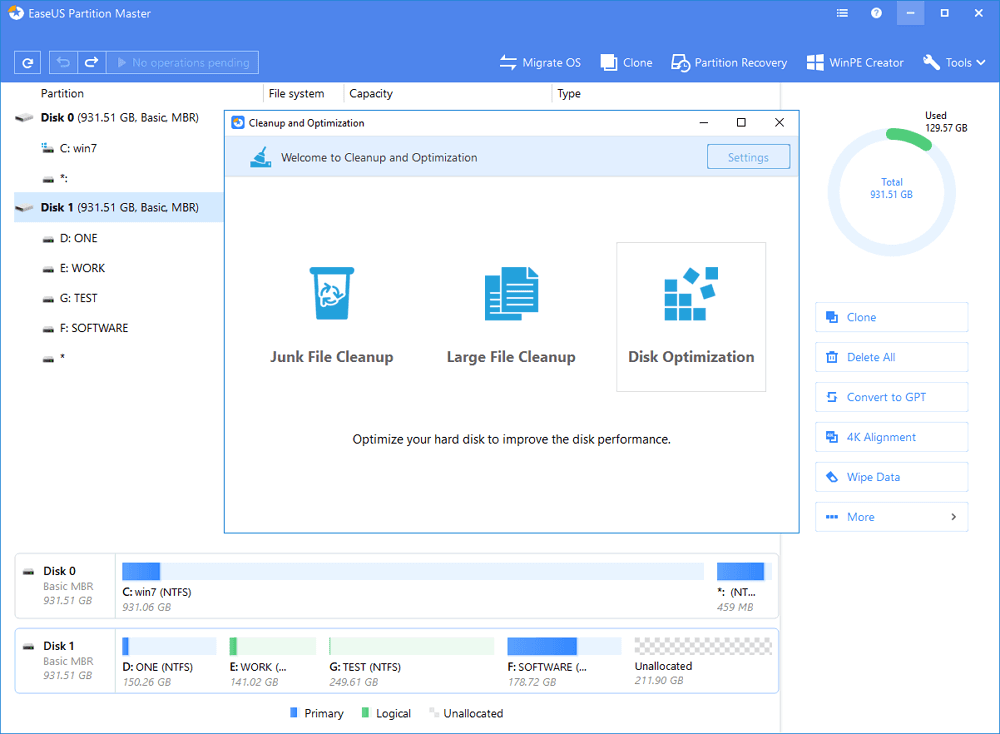Select the G: TEST partition row

coord(119,298)
